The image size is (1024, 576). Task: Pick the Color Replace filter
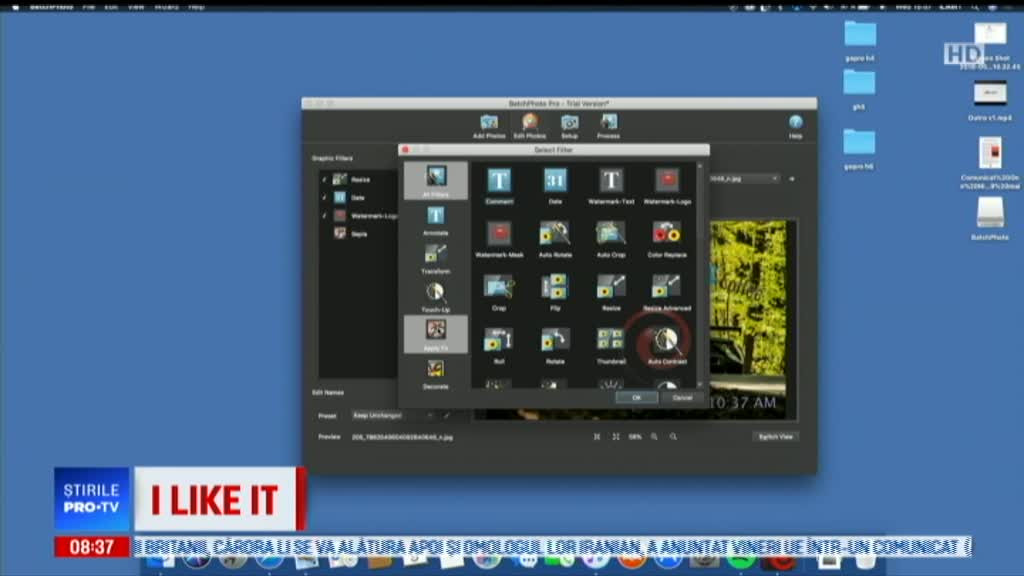(666, 234)
